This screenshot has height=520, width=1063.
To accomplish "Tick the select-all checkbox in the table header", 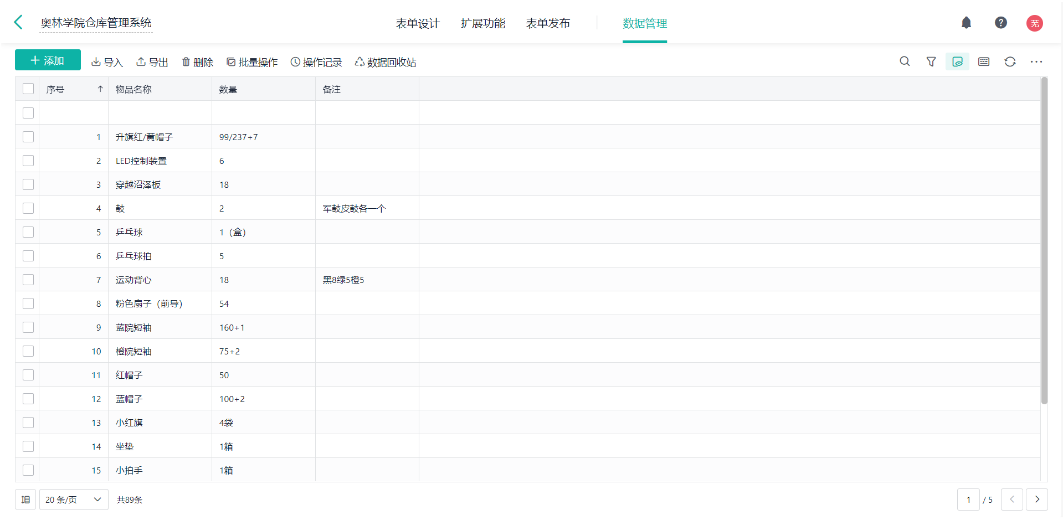I will 28,89.
